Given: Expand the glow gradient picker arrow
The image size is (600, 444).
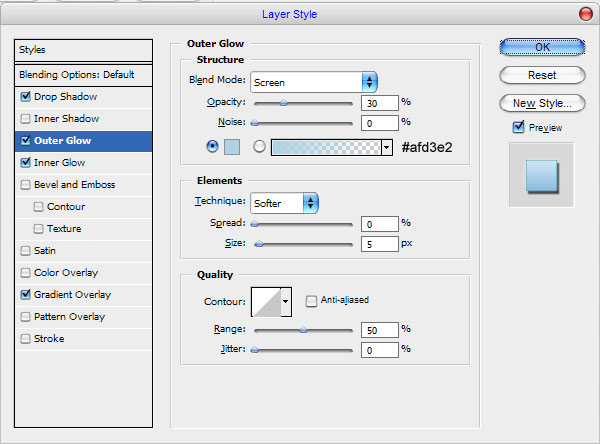Looking at the screenshot, I should [x=387, y=147].
